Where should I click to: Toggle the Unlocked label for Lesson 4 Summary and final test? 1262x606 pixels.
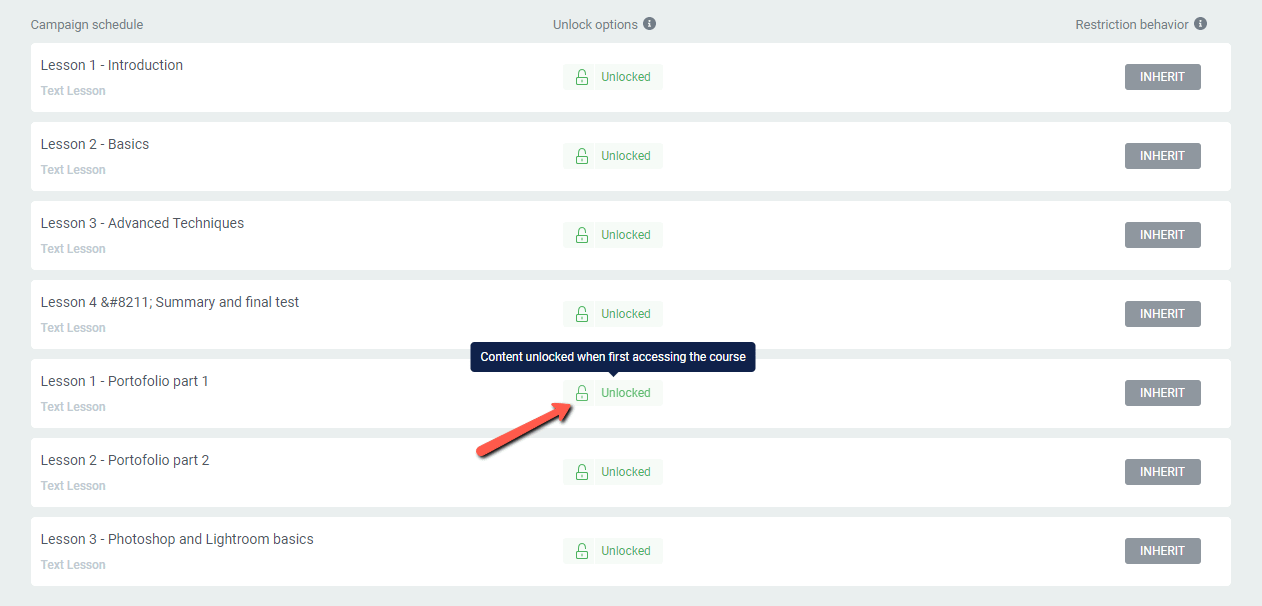[x=626, y=314]
